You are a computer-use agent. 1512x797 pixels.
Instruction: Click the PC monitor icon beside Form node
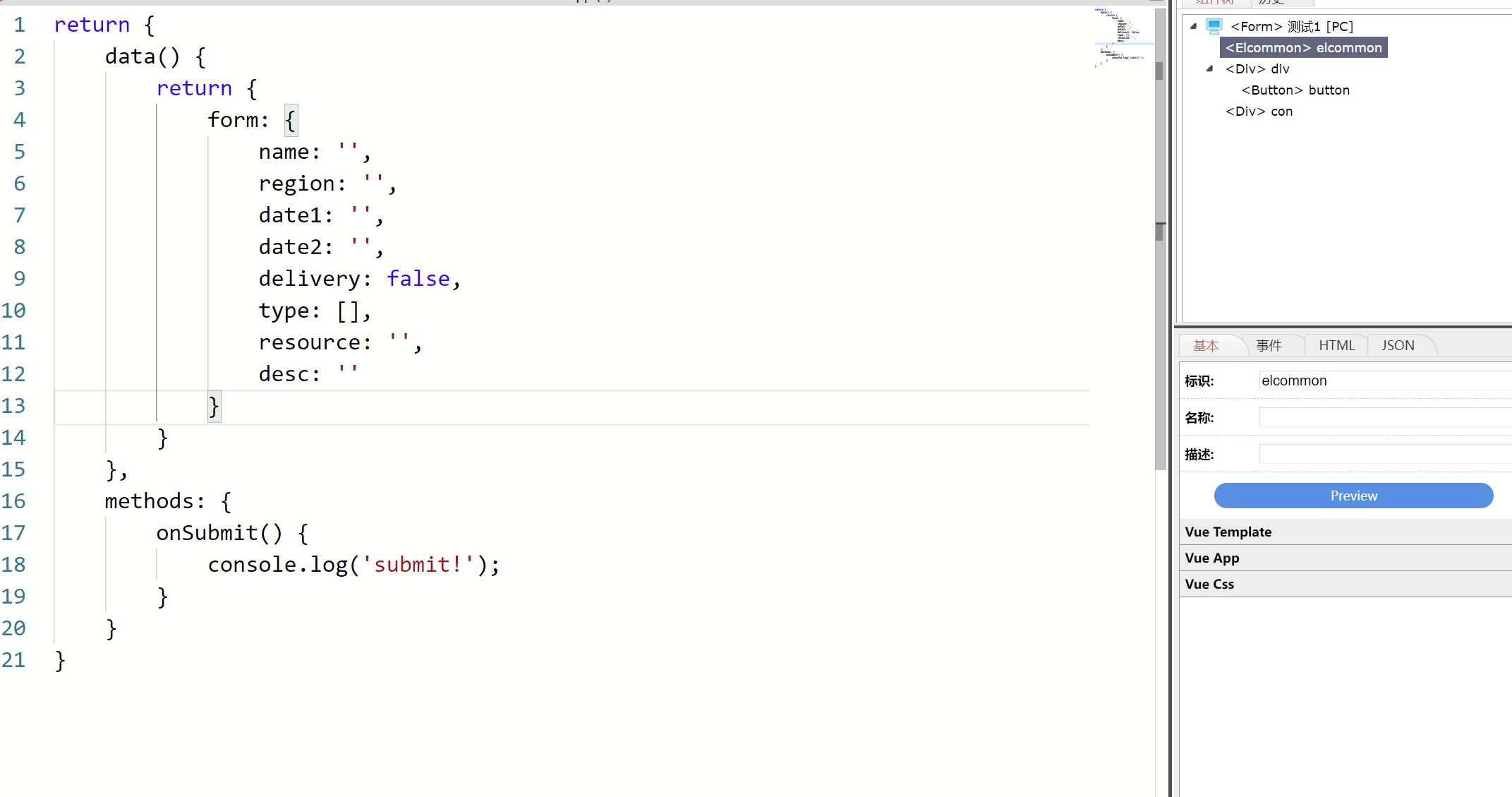tap(1214, 26)
